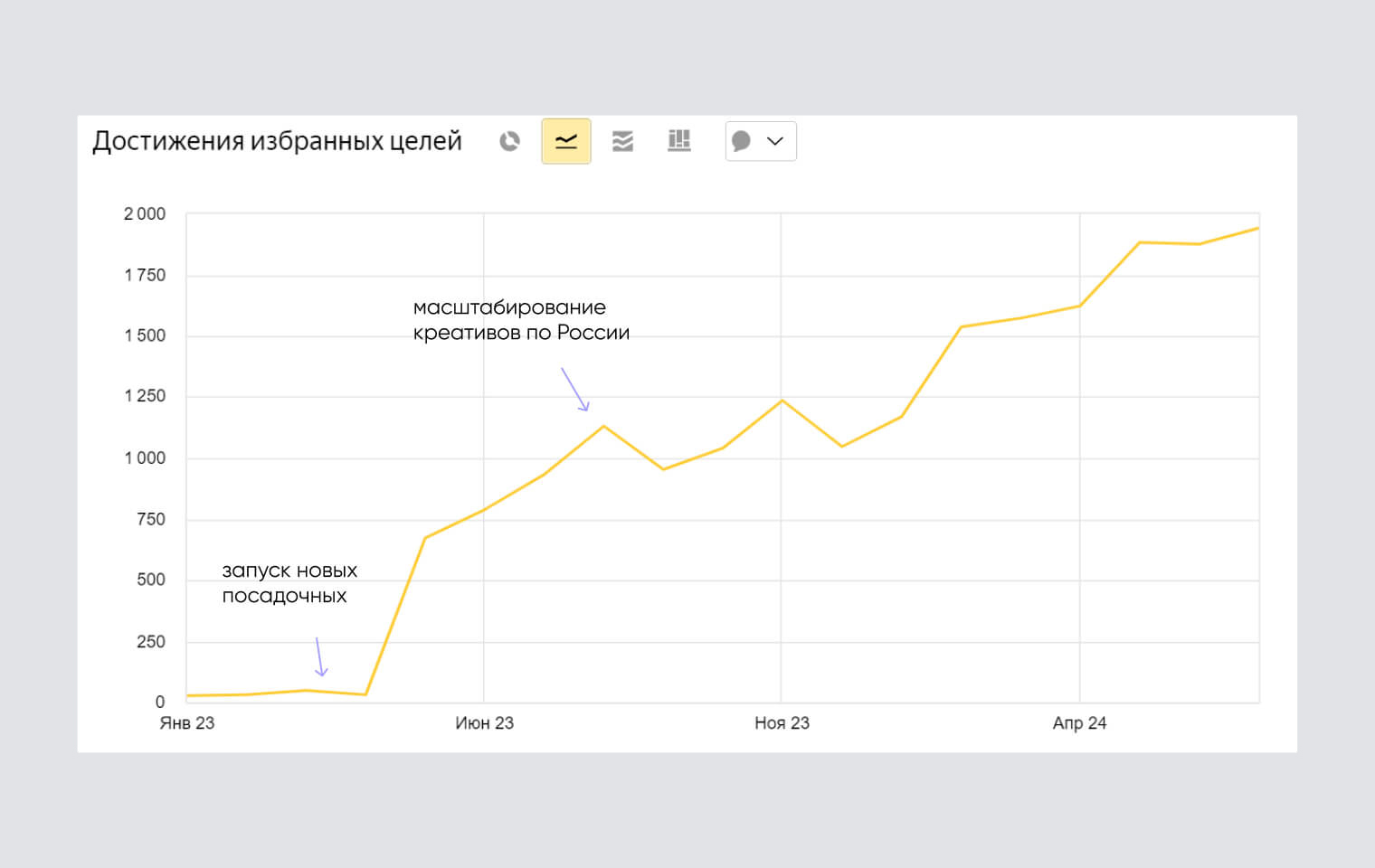Click the '1 500' y-axis label

tap(145, 335)
